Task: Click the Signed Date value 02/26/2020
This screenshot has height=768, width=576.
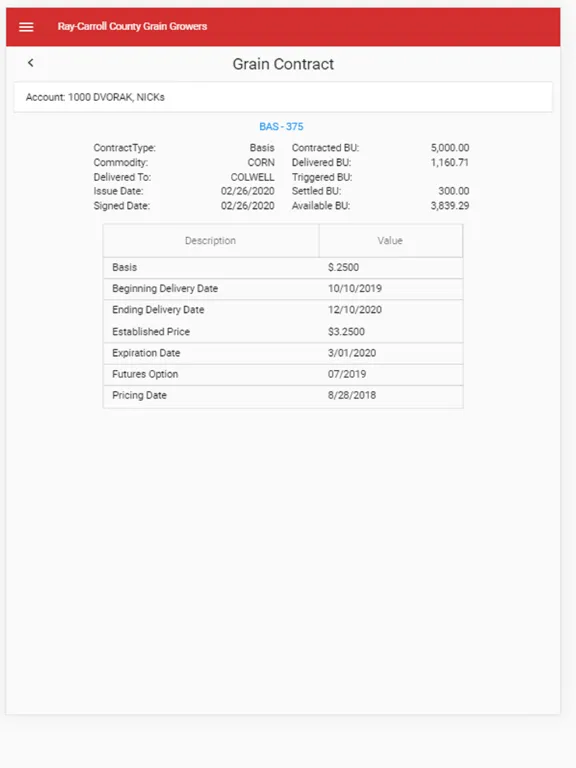Action: [248, 206]
